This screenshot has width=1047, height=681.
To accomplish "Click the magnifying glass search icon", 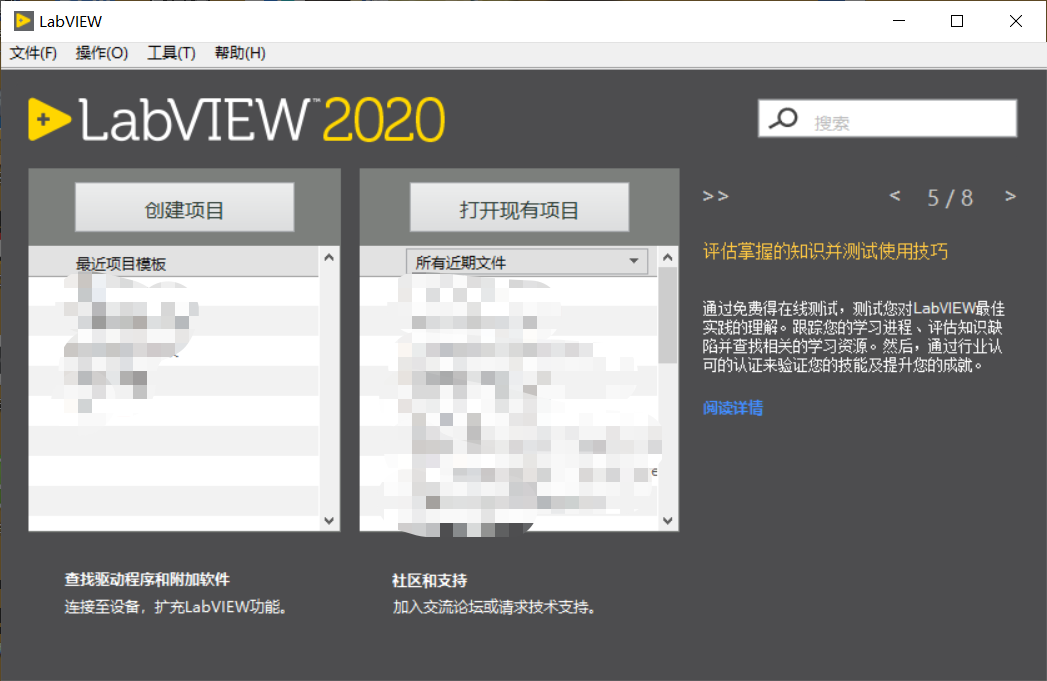I will pyautogui.click(x=783, y=119).
